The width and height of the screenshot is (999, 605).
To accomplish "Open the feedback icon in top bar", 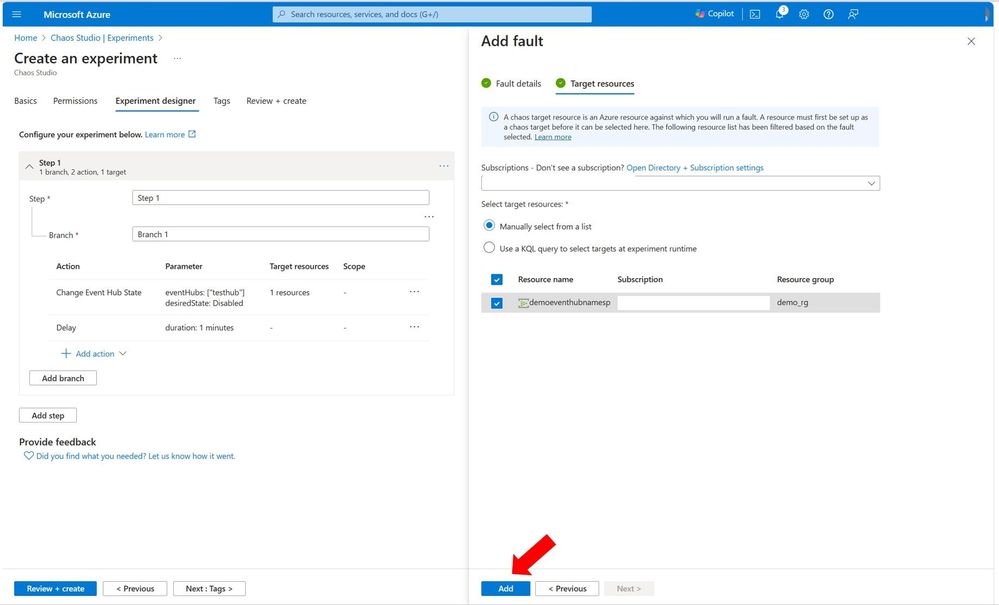I will click(853, 14).
